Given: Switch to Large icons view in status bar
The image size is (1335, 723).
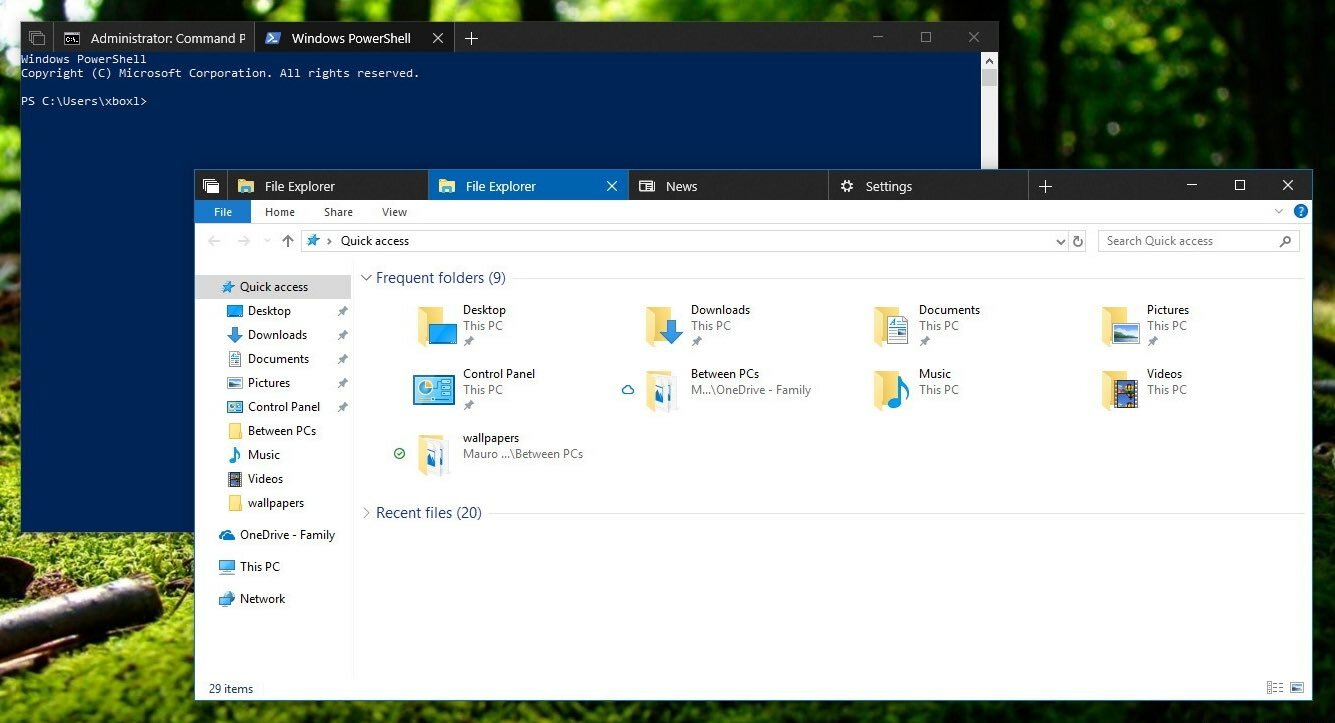Looking at the screenshot, I should 1297,688.
